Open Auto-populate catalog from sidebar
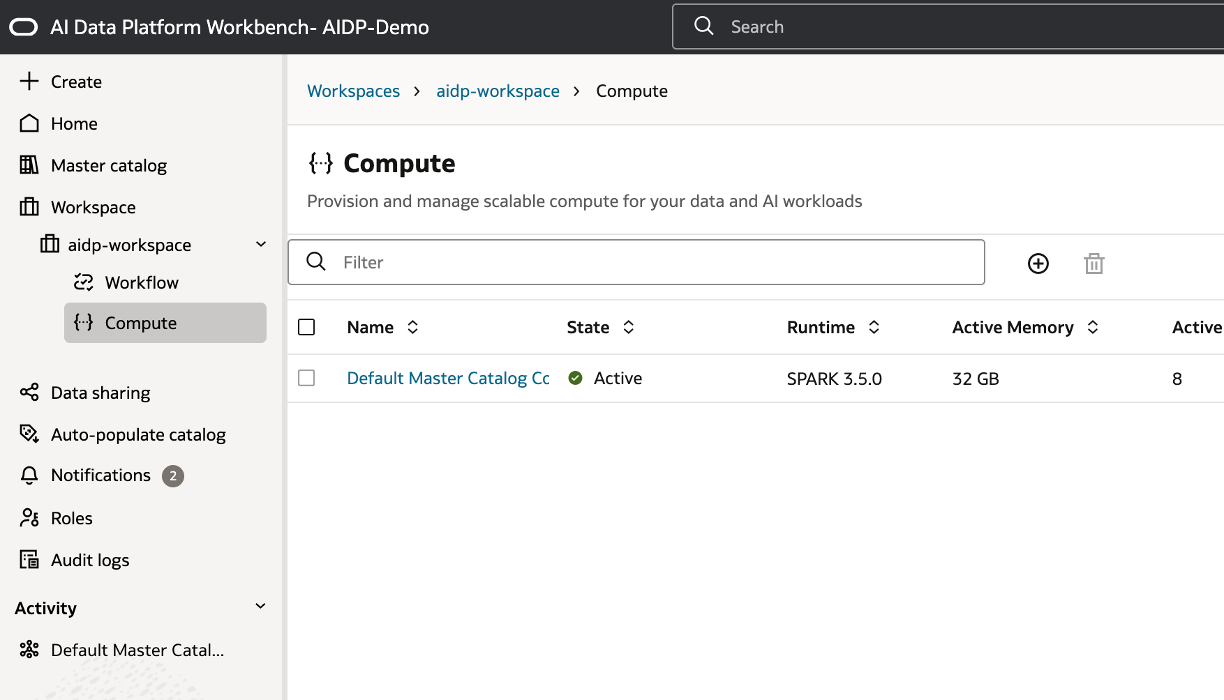The width and height of the screenshot is (1224, 700). (138, 435)
